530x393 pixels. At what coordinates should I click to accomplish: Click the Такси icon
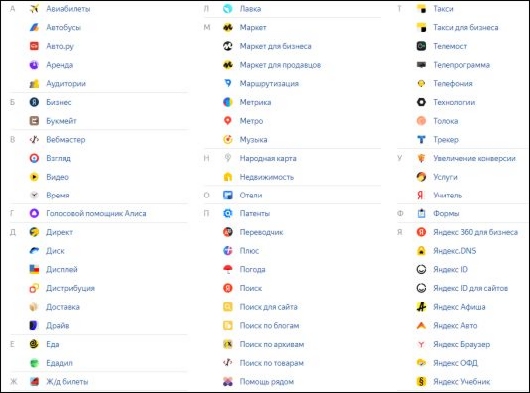(421, 9)
